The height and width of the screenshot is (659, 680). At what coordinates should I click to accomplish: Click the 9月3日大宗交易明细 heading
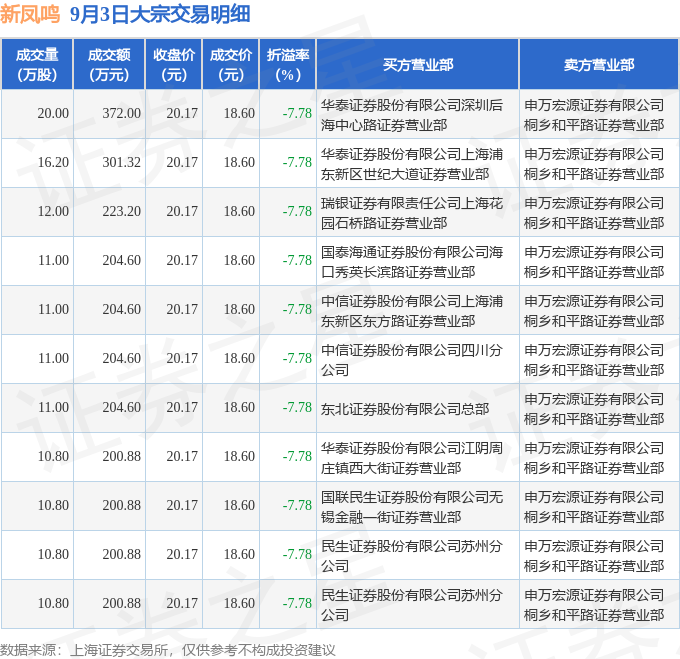click(x=160, y=14)
